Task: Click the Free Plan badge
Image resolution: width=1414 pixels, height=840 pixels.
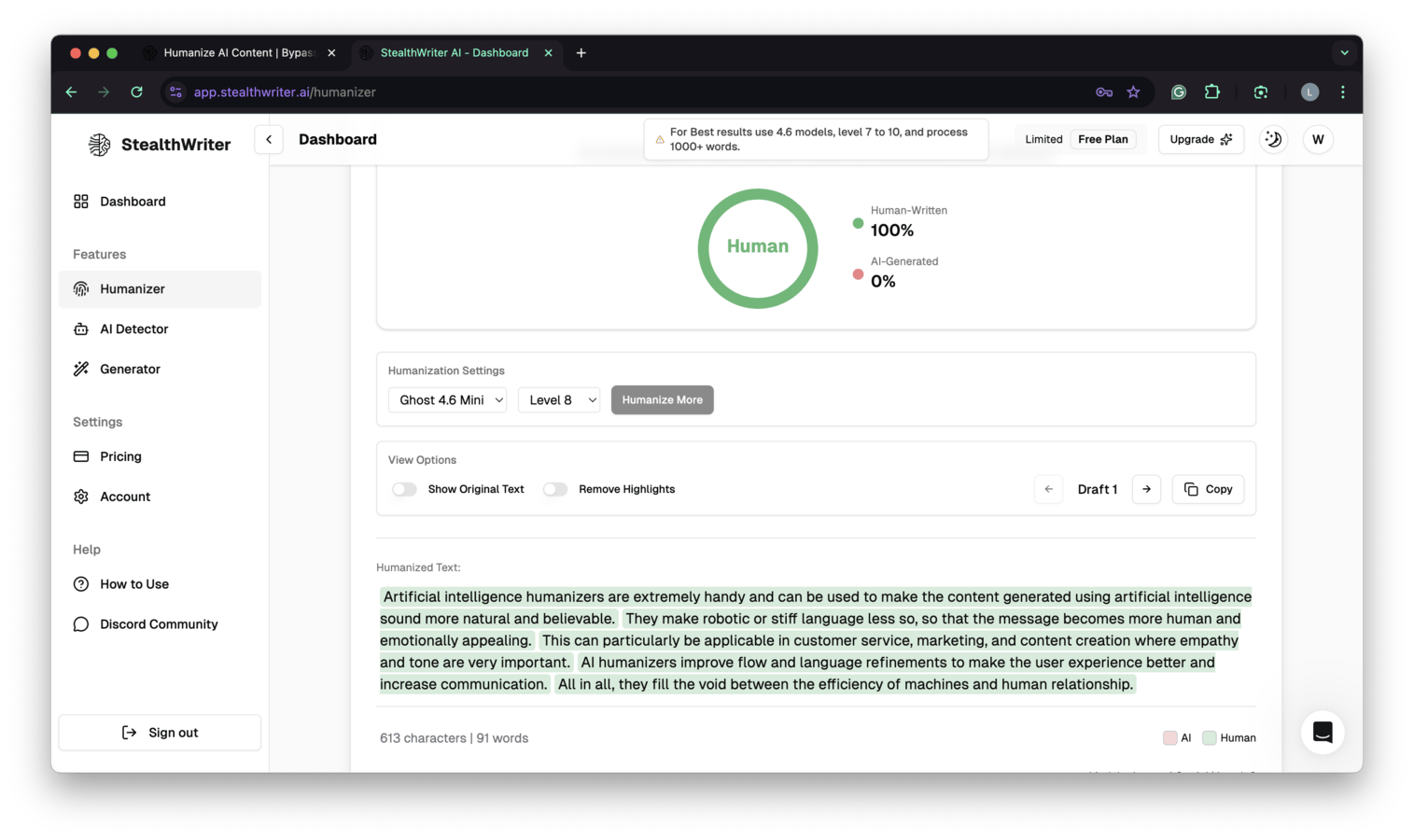Action: [x=1102, y=139]
